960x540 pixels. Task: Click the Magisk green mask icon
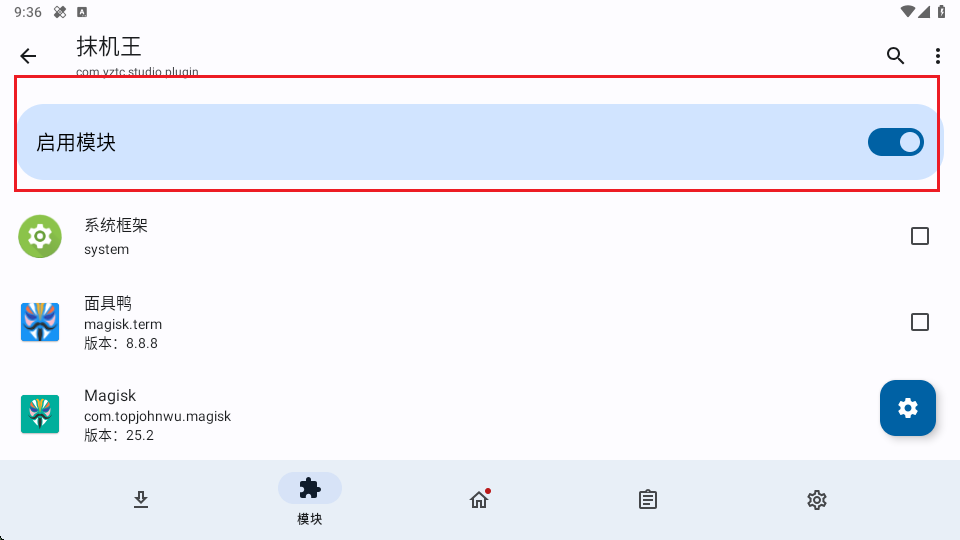[x=40, y=414]
